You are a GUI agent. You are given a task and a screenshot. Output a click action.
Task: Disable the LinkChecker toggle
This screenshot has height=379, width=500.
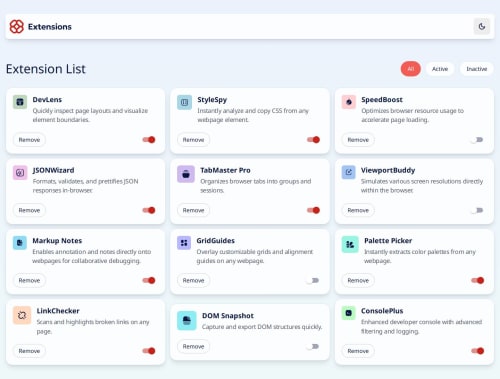(149, 351)
